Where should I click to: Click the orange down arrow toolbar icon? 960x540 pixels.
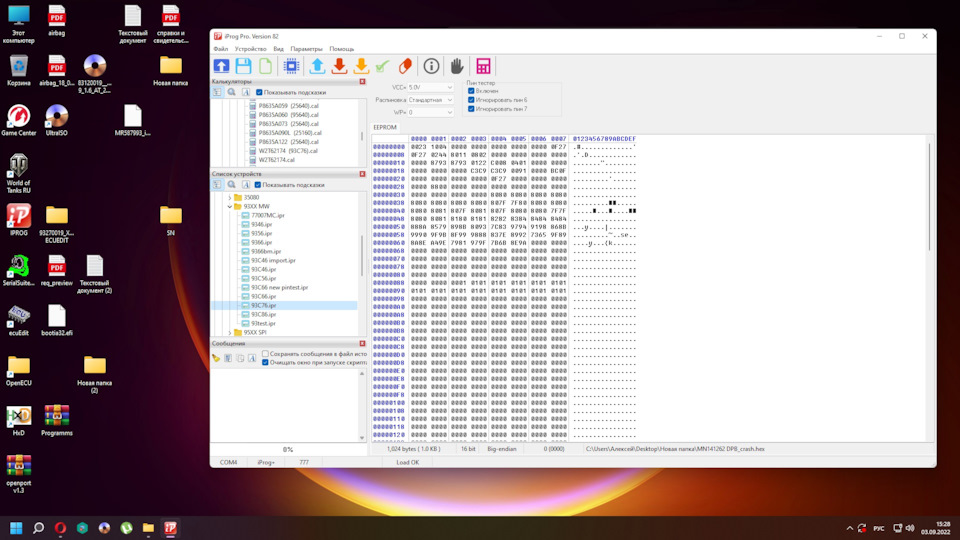(361, 66)
